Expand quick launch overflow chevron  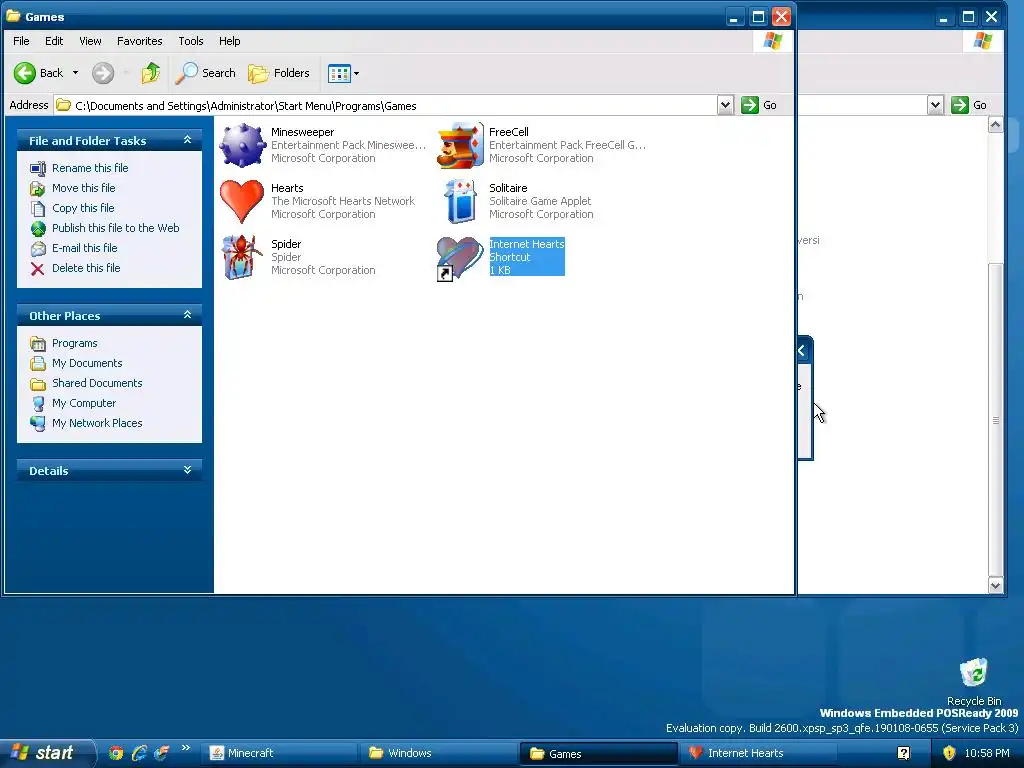(x=185, y=748)
